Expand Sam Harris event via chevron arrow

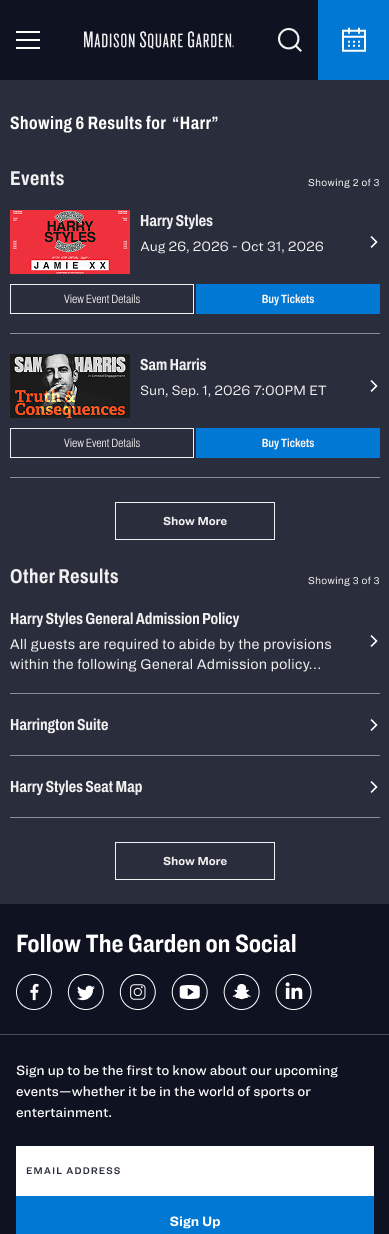click(373, 386)
